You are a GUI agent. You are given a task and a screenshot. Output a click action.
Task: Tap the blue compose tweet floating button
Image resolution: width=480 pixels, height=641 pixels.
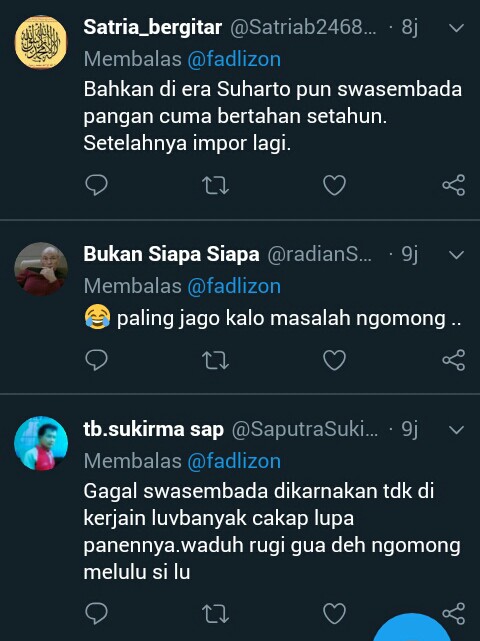[413, 628]
